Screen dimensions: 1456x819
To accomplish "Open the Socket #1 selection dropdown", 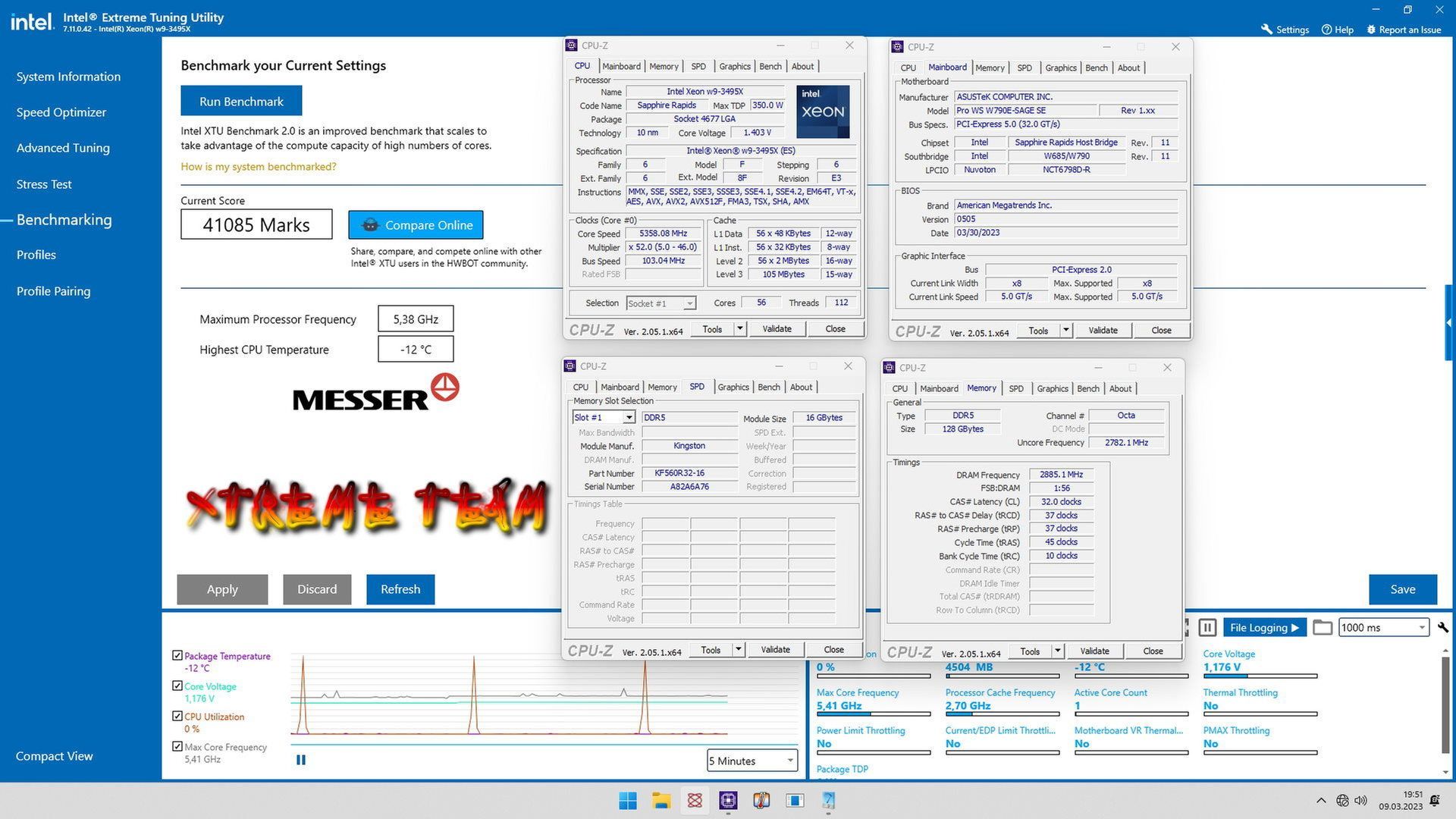I will coord(661,303).
